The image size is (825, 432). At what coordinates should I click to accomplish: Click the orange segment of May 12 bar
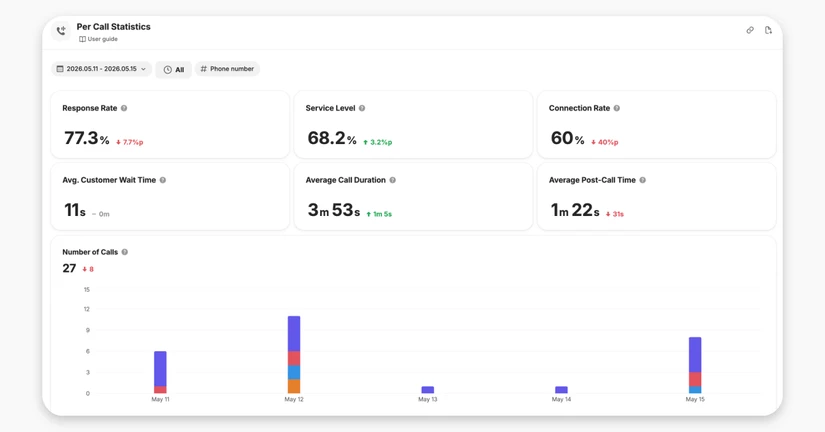tap(294, 386)
